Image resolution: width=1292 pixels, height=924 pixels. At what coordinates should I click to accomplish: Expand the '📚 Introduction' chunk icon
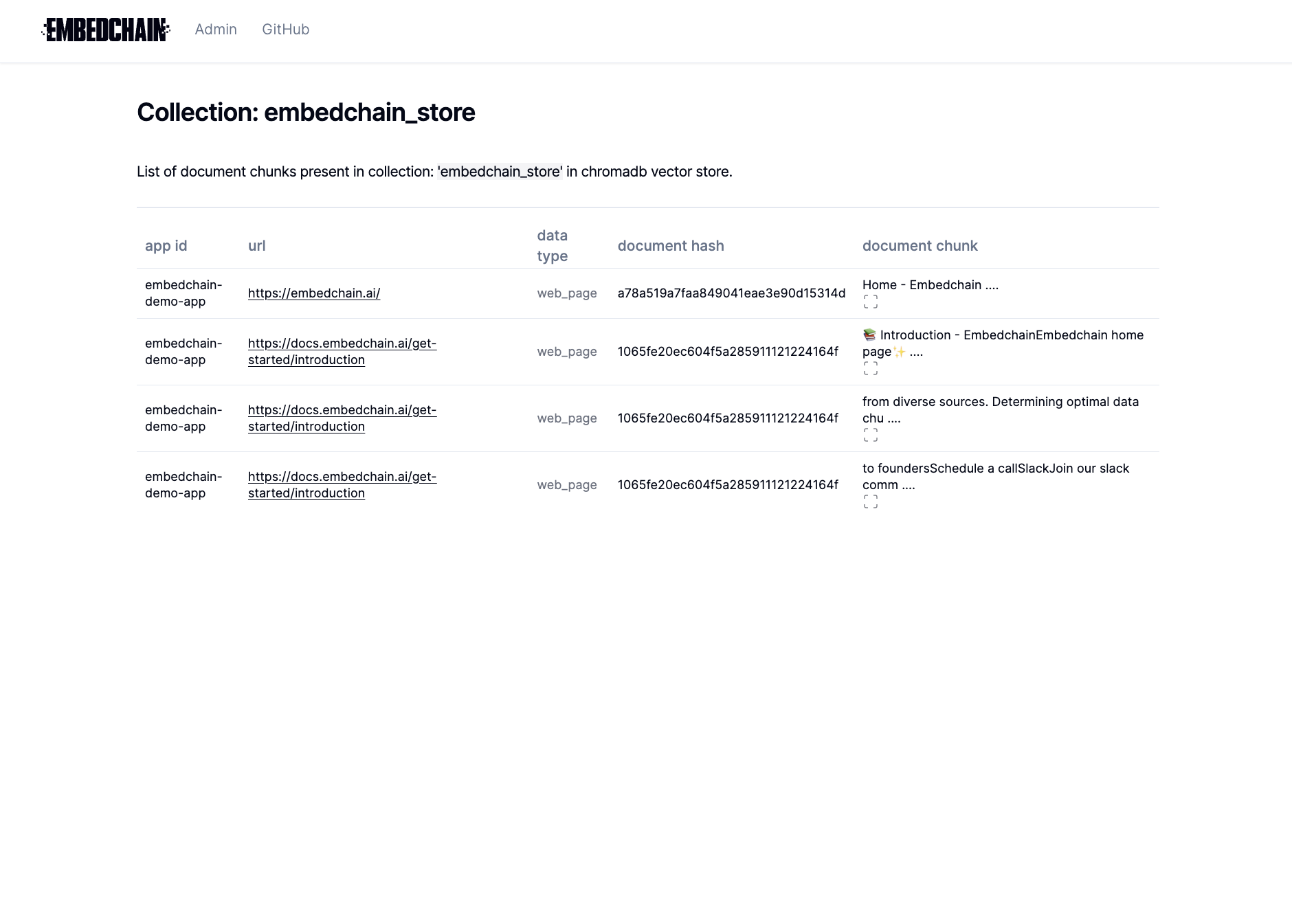point(871,369)
